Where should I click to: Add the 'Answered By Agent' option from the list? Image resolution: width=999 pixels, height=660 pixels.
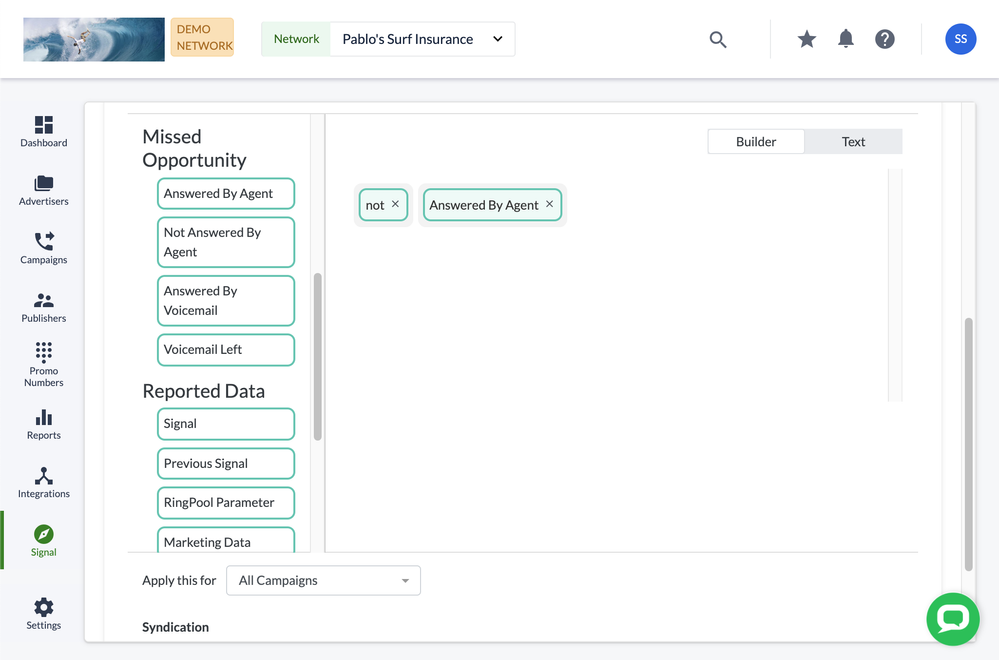[x=226, y=194]
